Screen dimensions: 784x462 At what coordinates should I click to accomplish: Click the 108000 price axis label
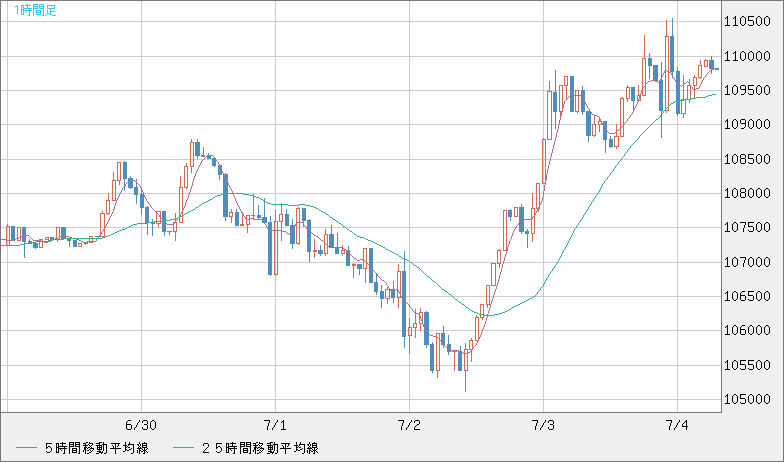click(747, 194)
